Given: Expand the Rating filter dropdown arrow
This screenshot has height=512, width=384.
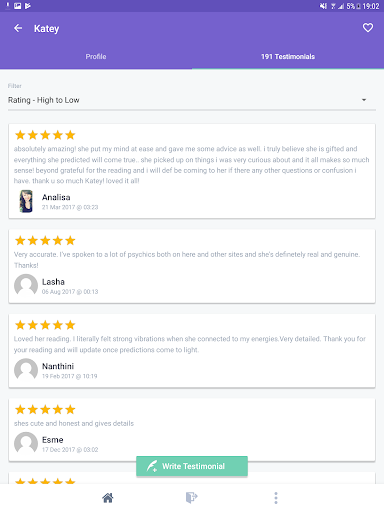Looking at the screenshot, I should click(x=364, y=100).
